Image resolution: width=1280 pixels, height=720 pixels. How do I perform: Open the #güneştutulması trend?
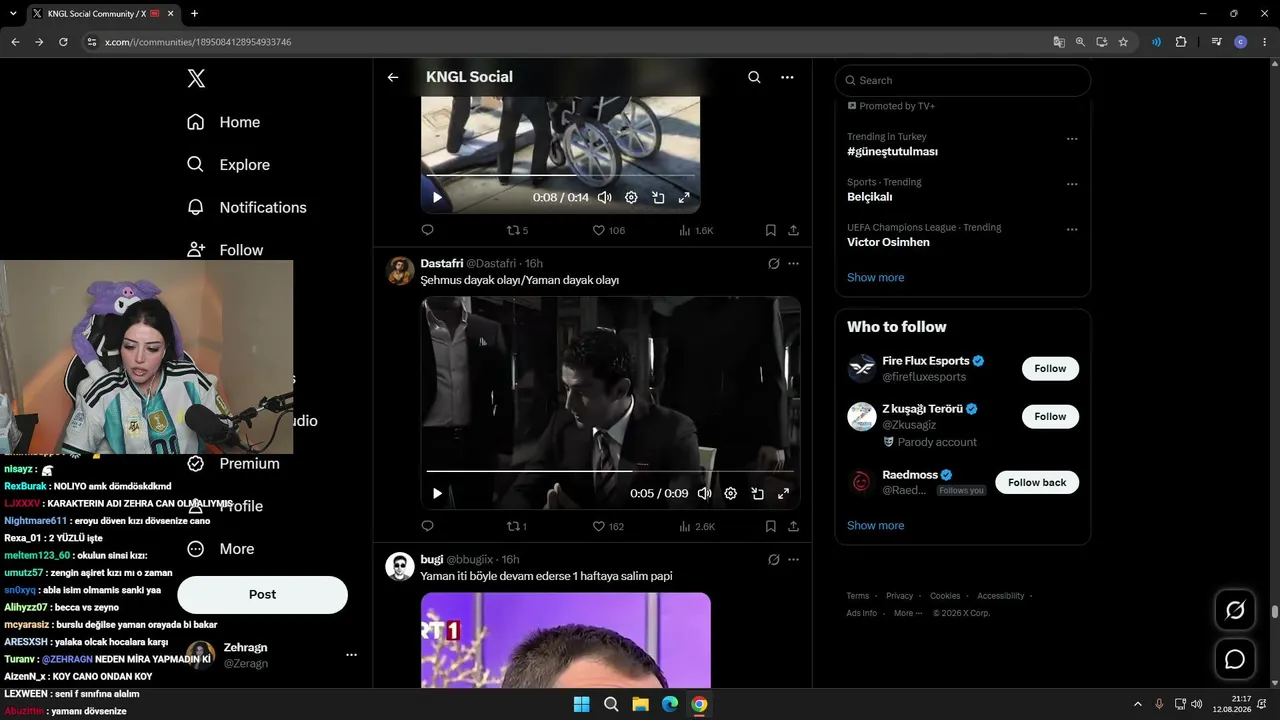[x=892, y=152]
